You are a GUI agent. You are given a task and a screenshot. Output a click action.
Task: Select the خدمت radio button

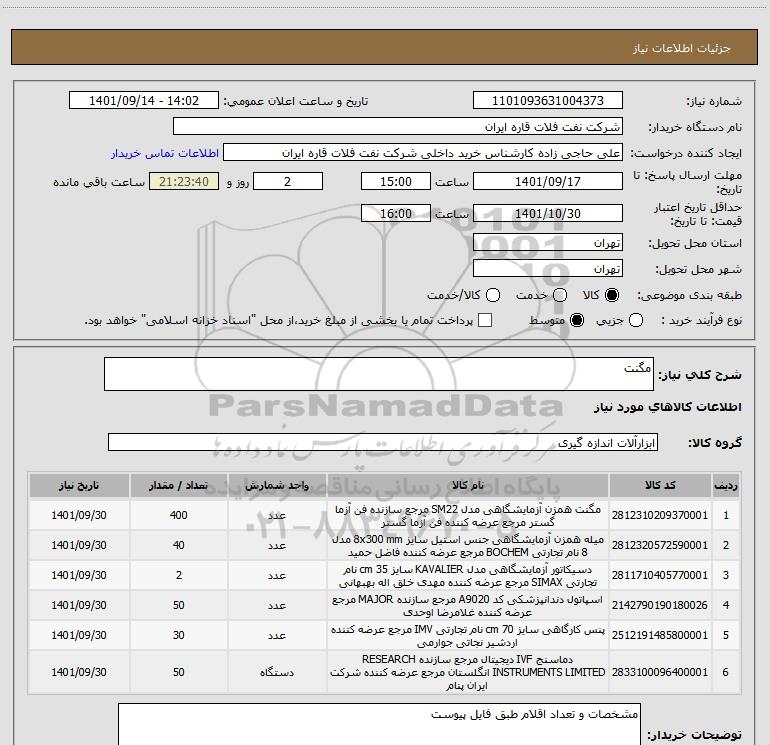tap(560, 295)
